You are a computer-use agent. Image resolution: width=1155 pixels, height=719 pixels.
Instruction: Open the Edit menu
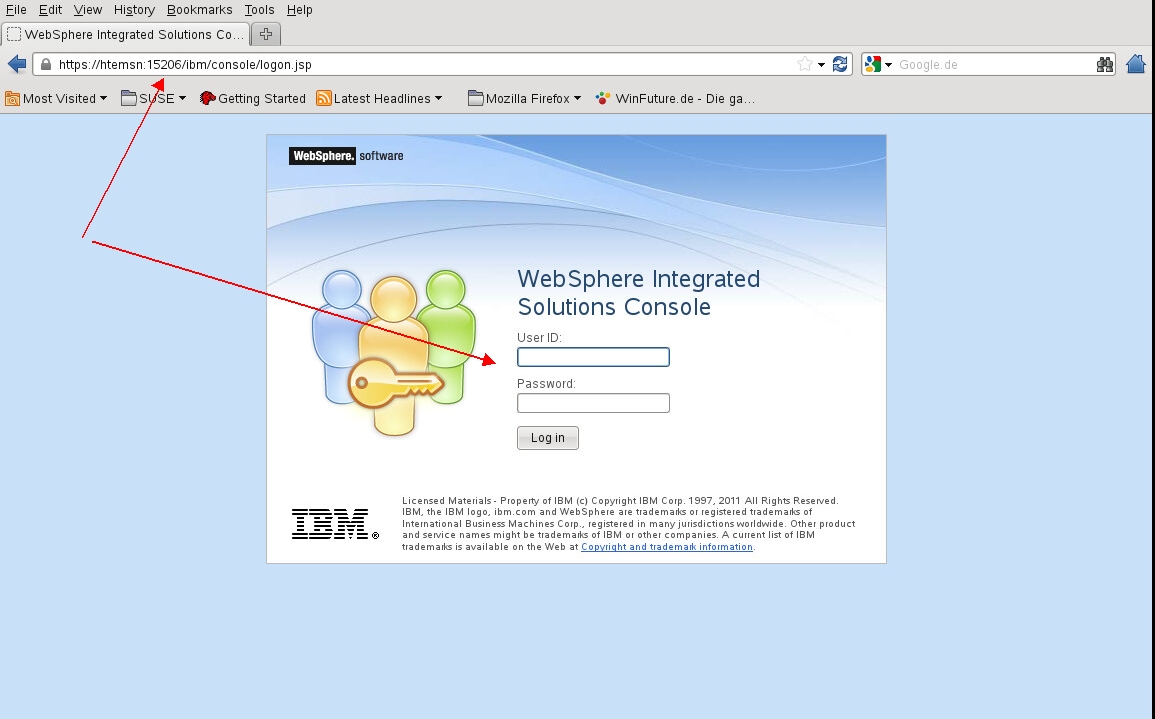point(50,10)
